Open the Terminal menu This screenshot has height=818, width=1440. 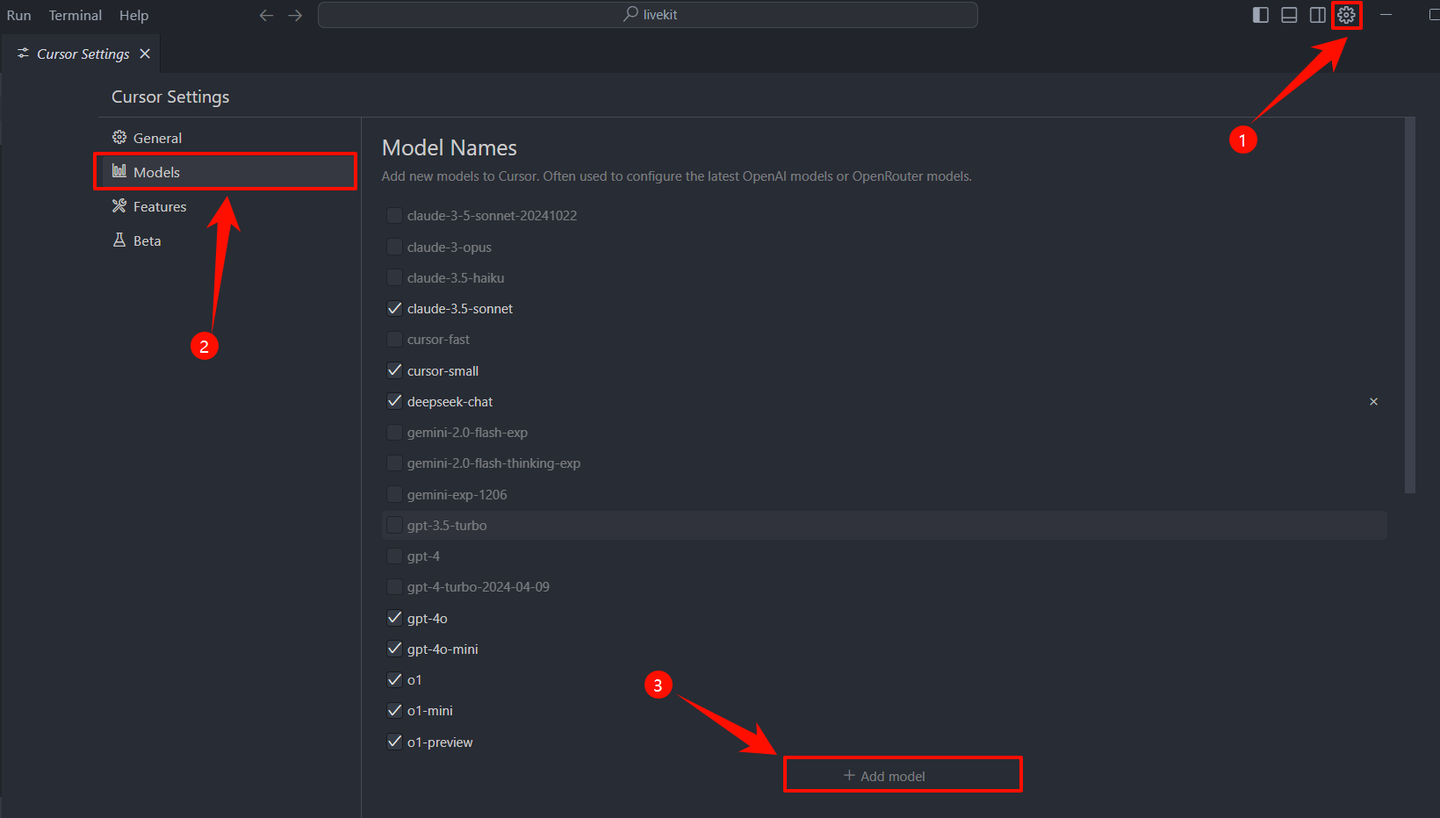(x=75, y=15)
